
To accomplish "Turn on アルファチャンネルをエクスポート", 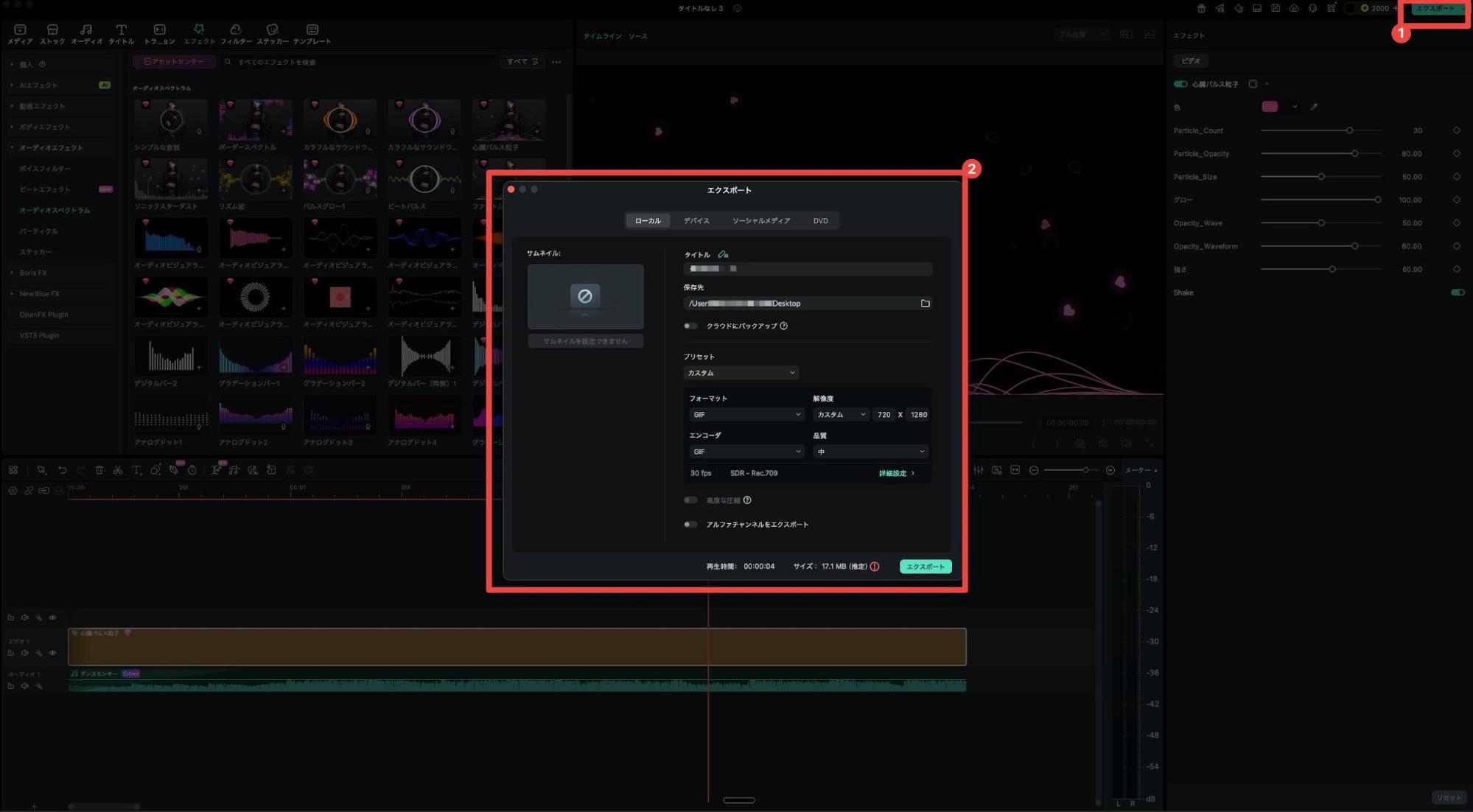I will click(690, 524).
